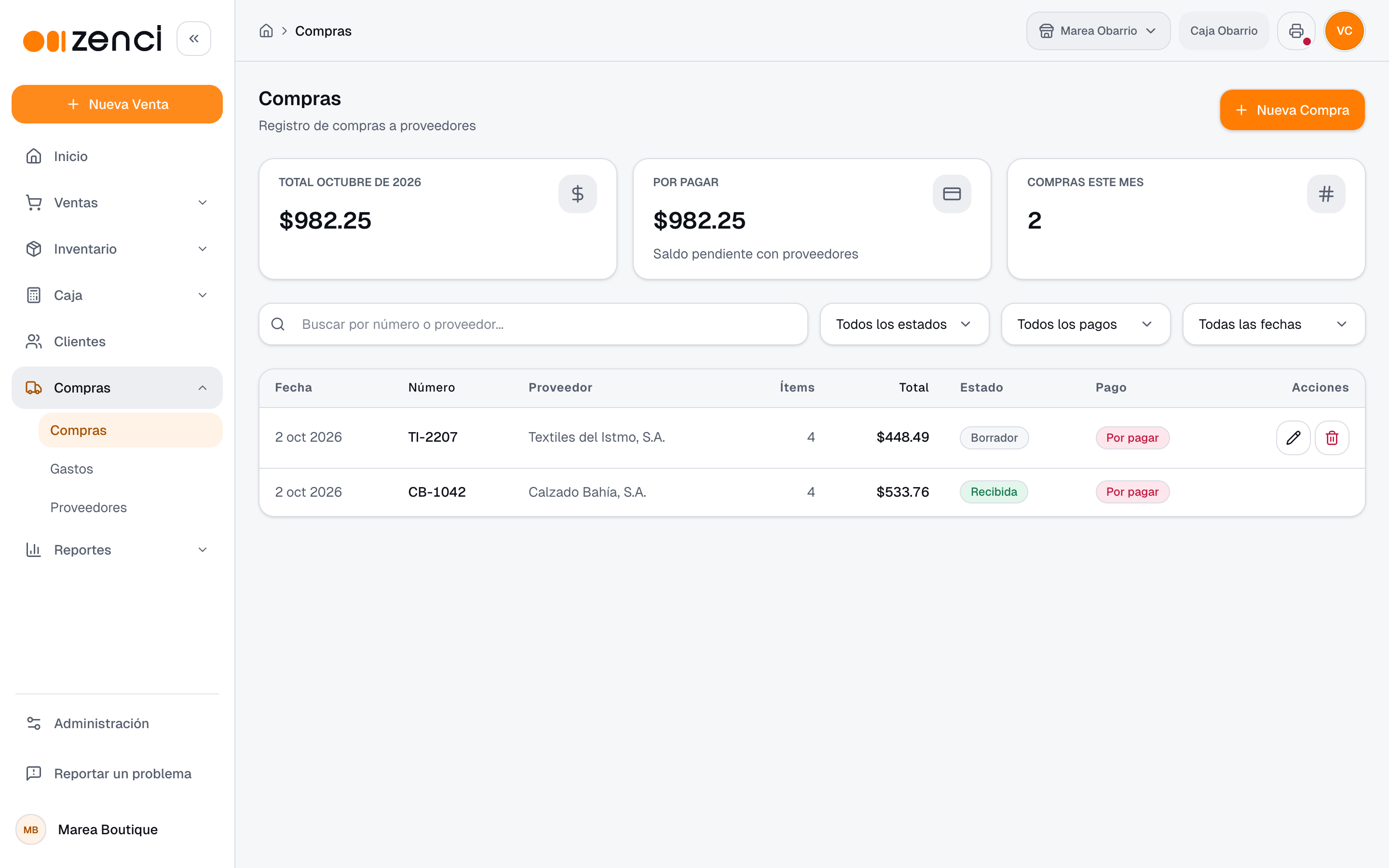Screen dimensions: 1389x868
Task: Expand the Inventario menu
Action: pos(117,249)
